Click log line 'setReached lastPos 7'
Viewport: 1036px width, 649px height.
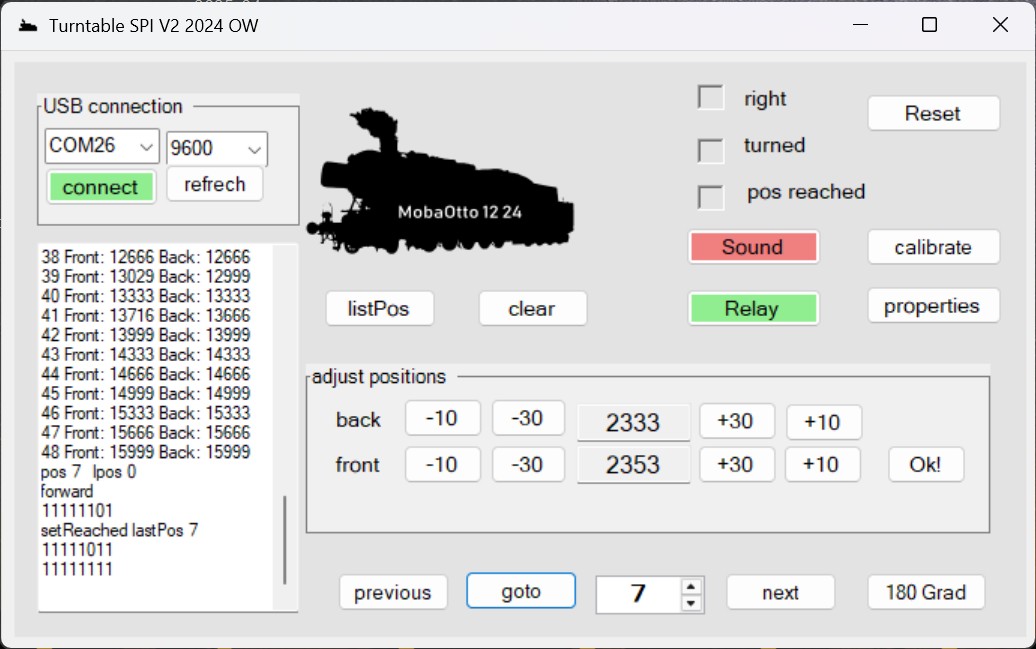pos(120,531)
